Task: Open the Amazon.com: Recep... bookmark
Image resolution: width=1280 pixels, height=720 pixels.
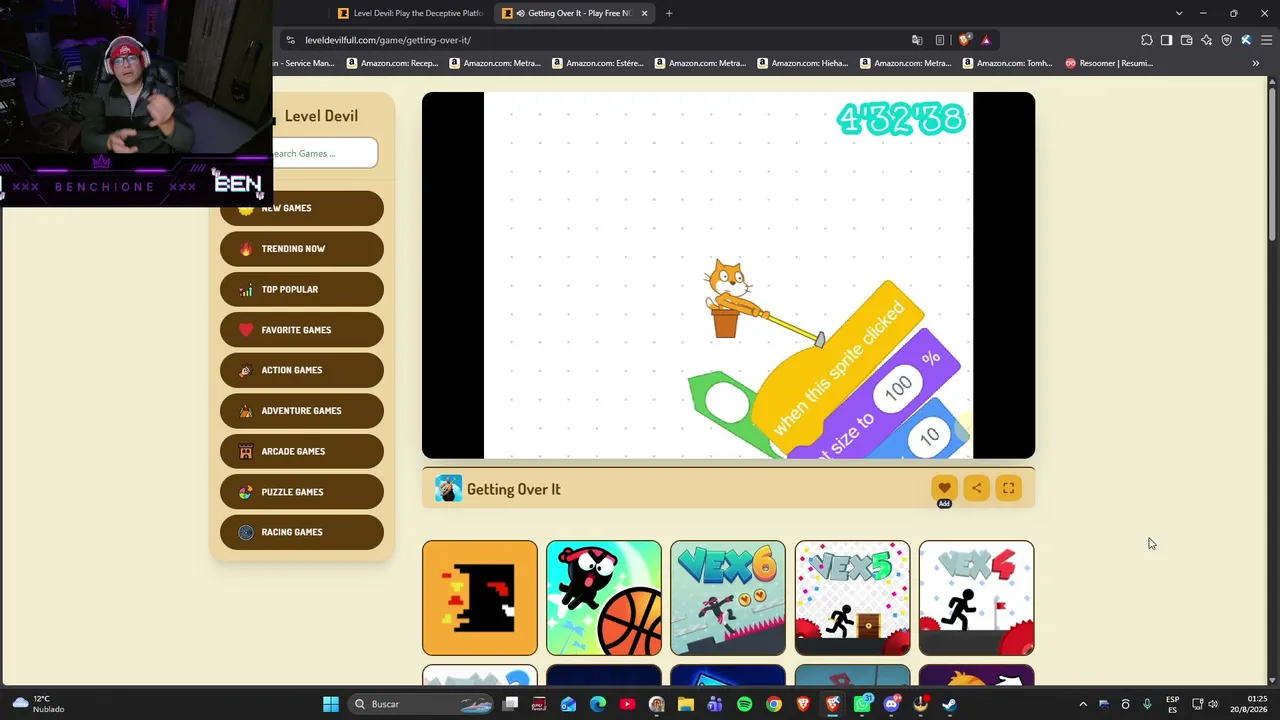Action: 393,63
